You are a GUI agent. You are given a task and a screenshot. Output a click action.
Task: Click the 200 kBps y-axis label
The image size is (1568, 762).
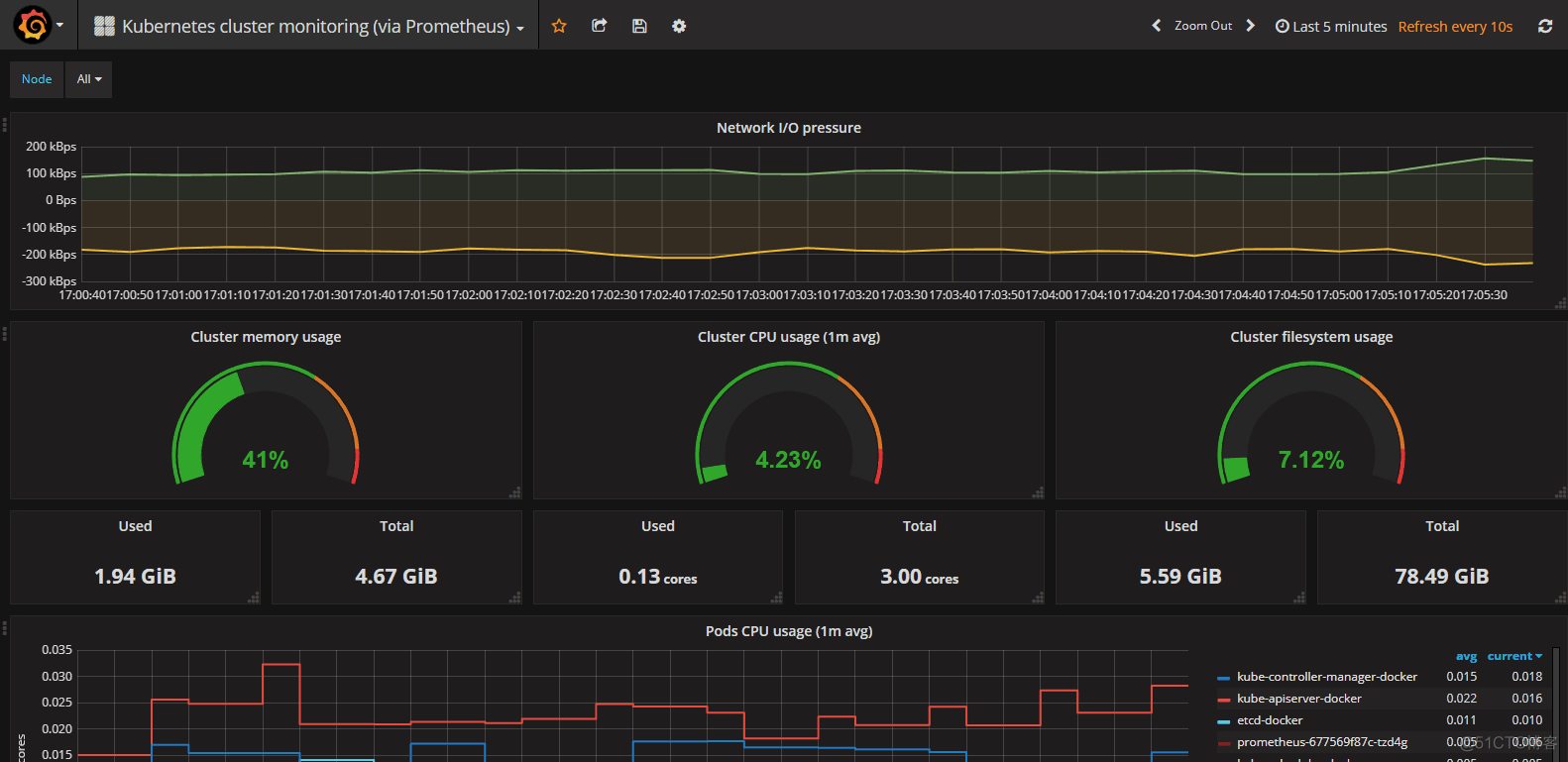(x=51, y=147)
